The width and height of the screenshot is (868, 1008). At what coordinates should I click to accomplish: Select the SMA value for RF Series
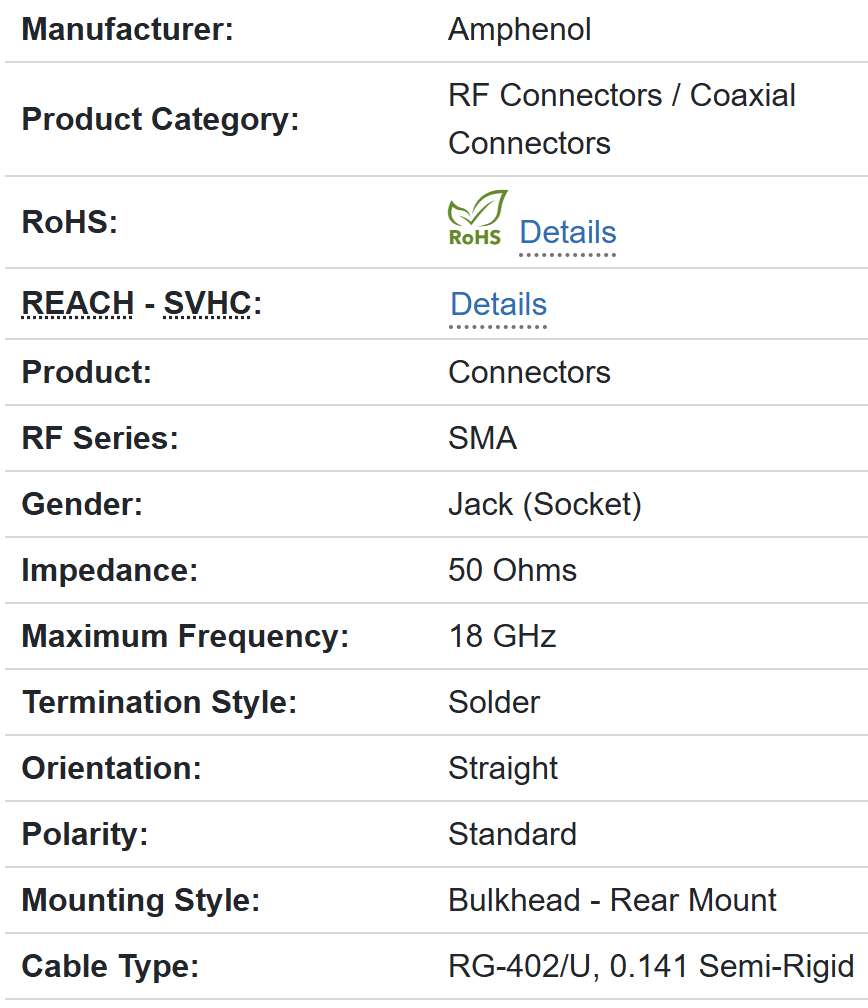point(482,438)
